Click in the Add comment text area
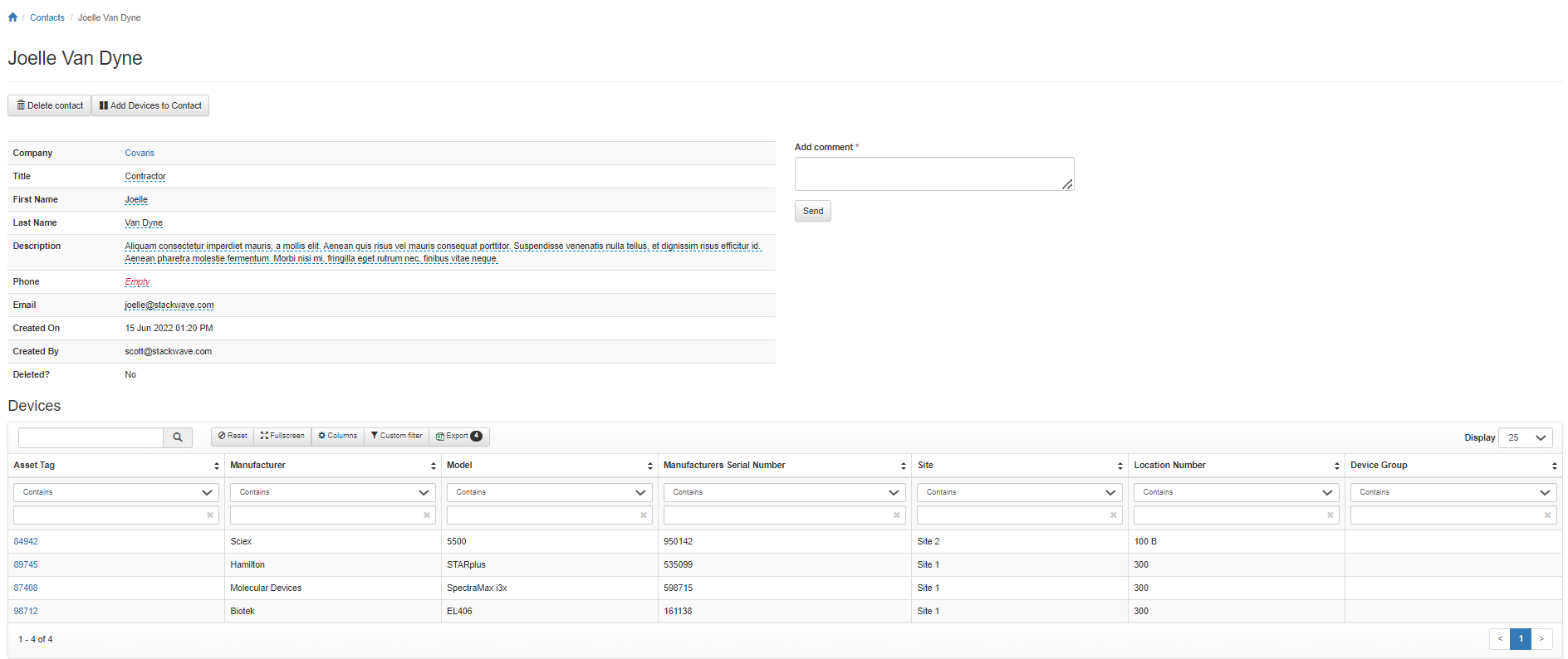1568x659 pixels. 933,173
